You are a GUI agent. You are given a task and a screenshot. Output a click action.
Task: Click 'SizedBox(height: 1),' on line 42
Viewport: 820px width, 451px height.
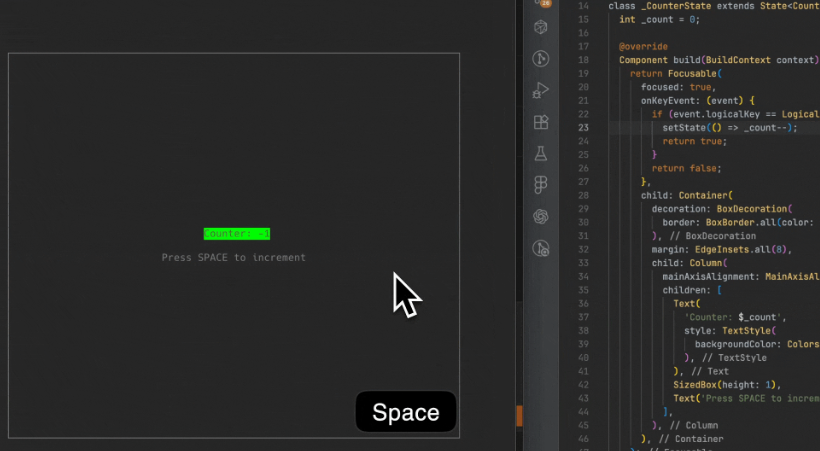pos(727,385)
